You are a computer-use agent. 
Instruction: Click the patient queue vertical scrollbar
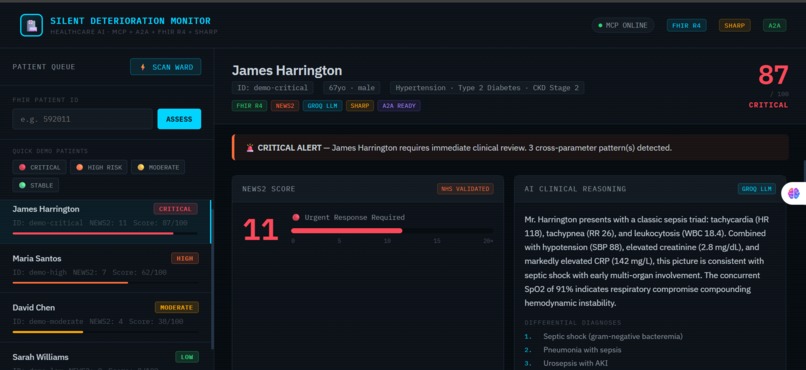pyautogui.click(x=212, y=278)
